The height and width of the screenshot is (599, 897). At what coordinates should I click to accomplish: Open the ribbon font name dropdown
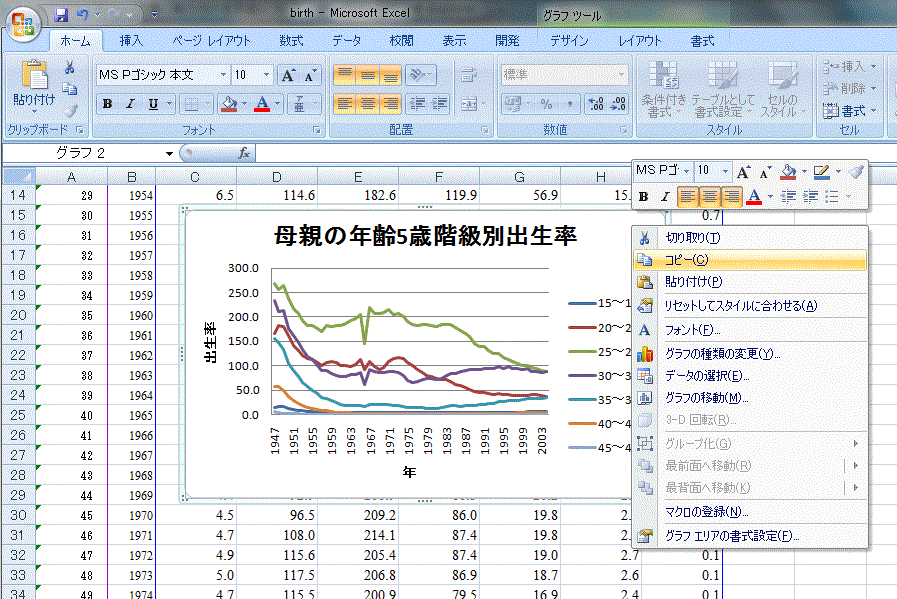[223, 75]
